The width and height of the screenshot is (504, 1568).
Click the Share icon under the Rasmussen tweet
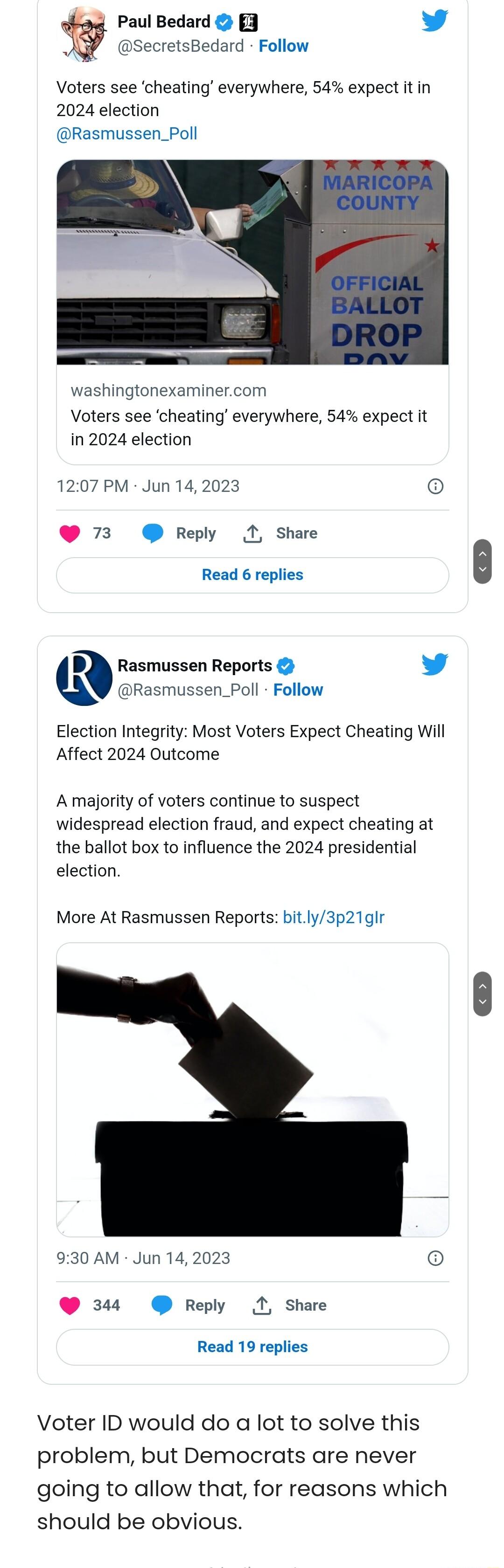coord(262,1305)
